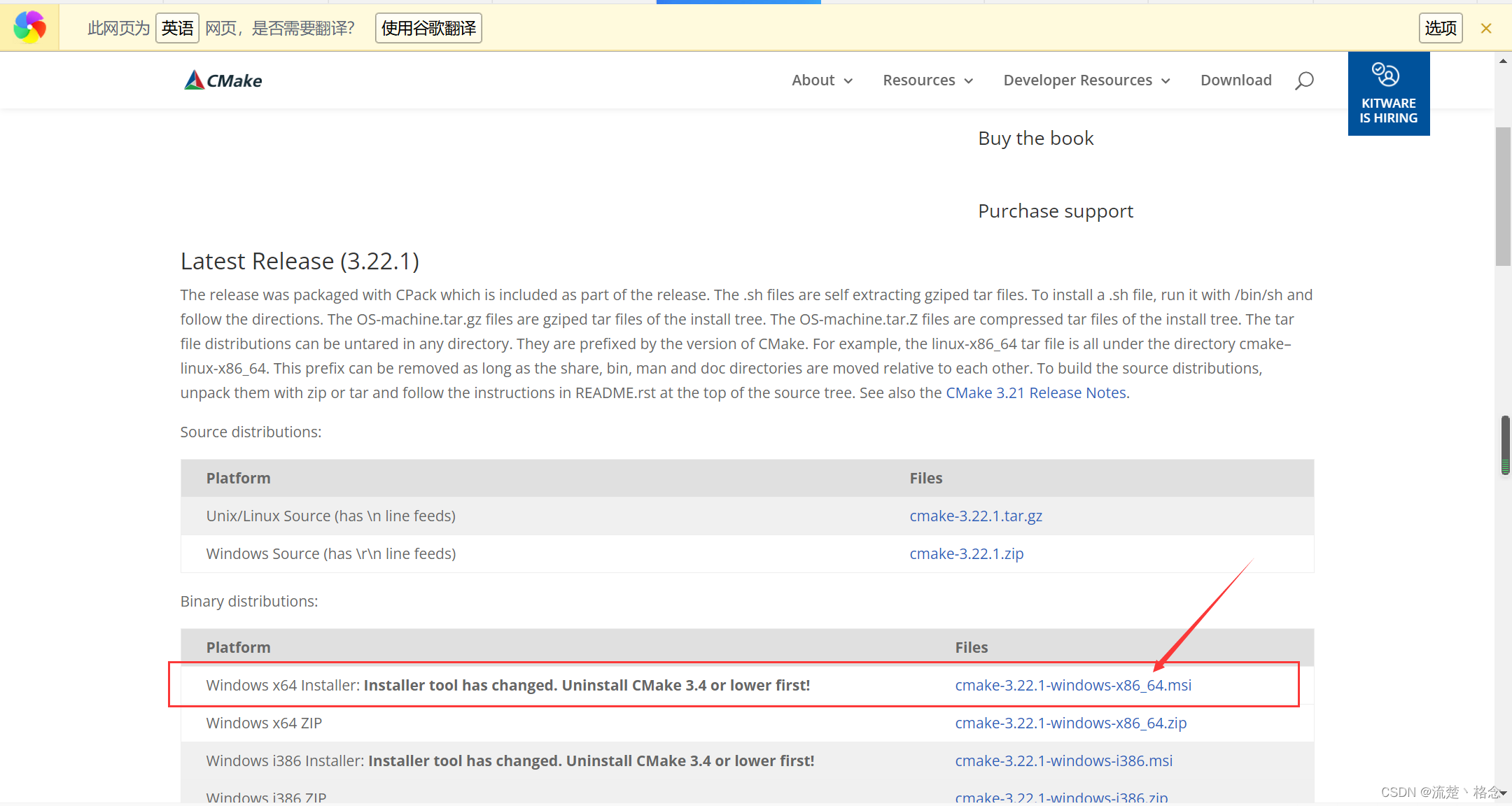Click the Kitware Is Hiring badge
Image resolution: width=1512 pixels, height=806 pixels.
[1388, 94]
